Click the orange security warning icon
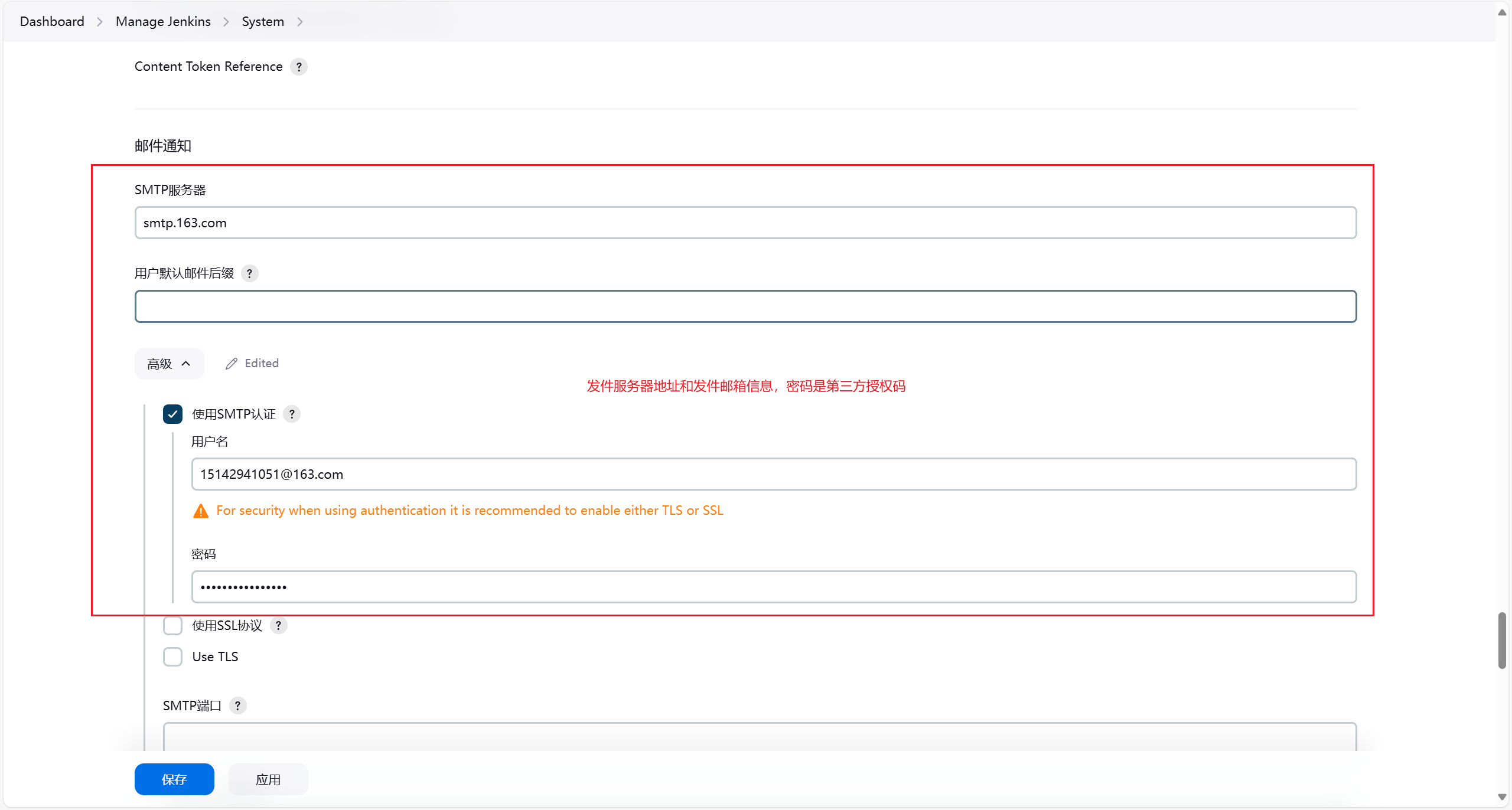1512x810 pixels. 201,511
